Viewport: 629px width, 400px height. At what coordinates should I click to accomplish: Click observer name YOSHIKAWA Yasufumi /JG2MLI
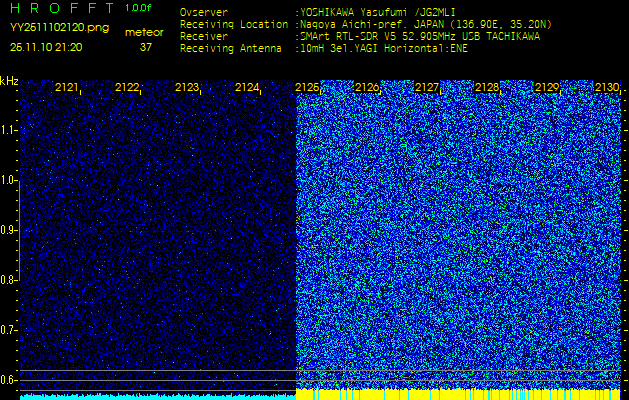(x=377, y=12)
